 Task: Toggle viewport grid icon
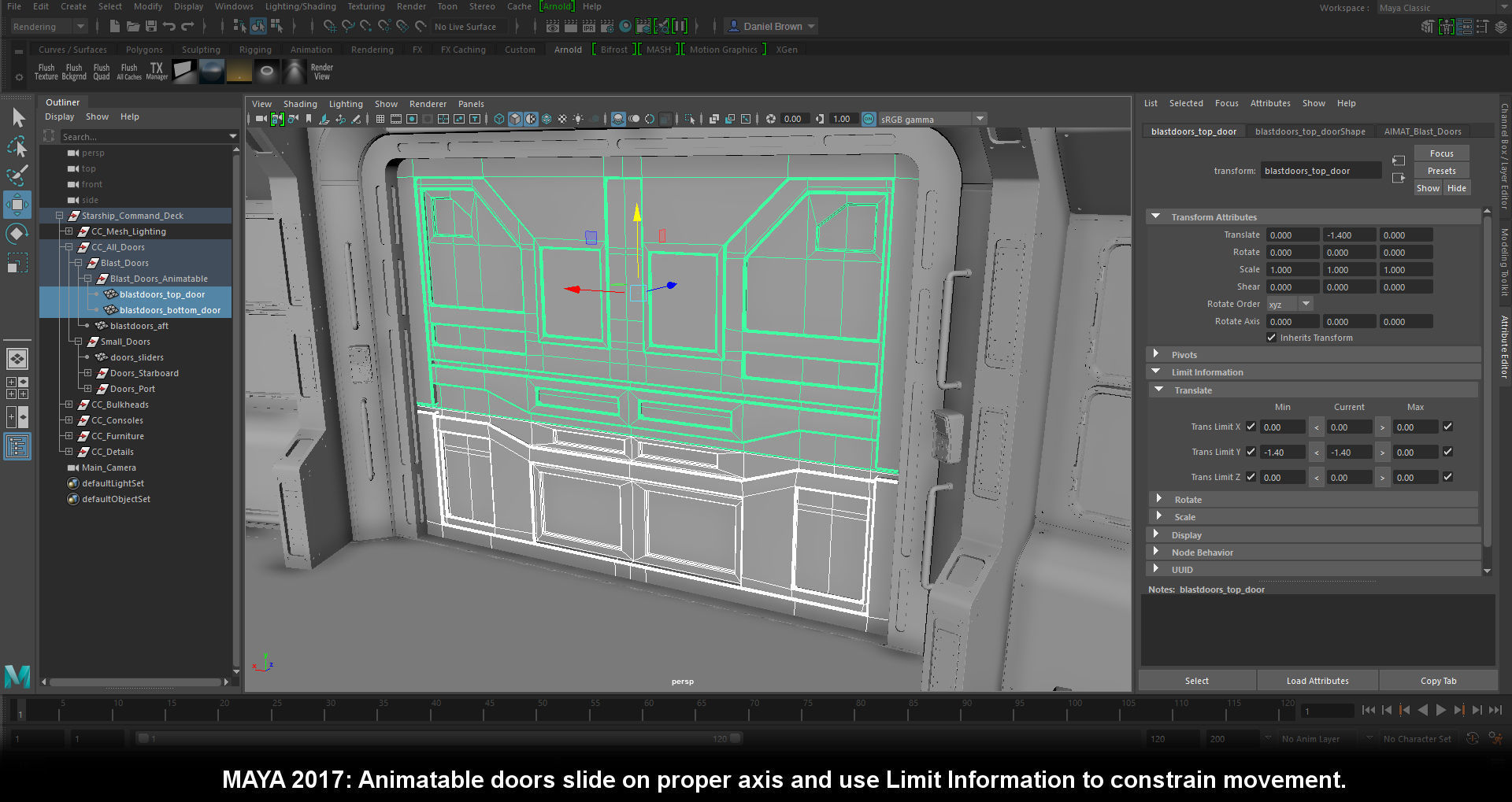pos(380,120)
